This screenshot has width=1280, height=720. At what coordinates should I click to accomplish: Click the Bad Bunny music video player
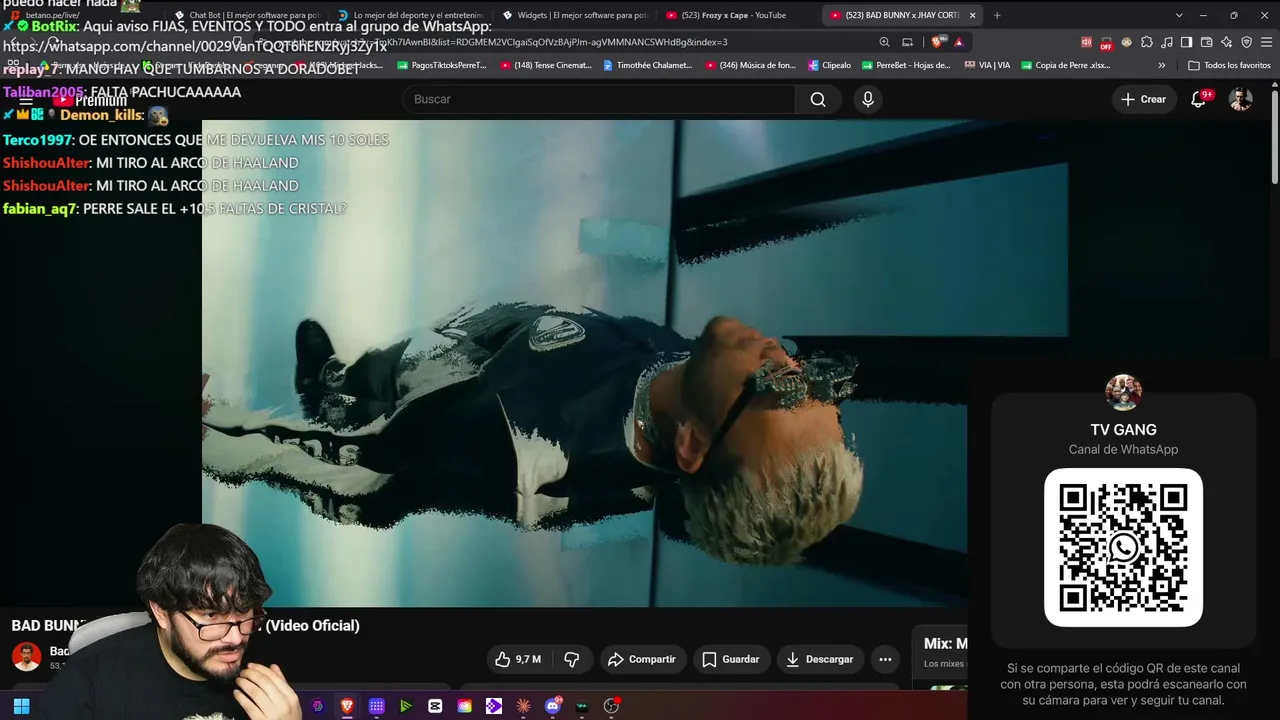pyautogui.click(x=585, y=363)
